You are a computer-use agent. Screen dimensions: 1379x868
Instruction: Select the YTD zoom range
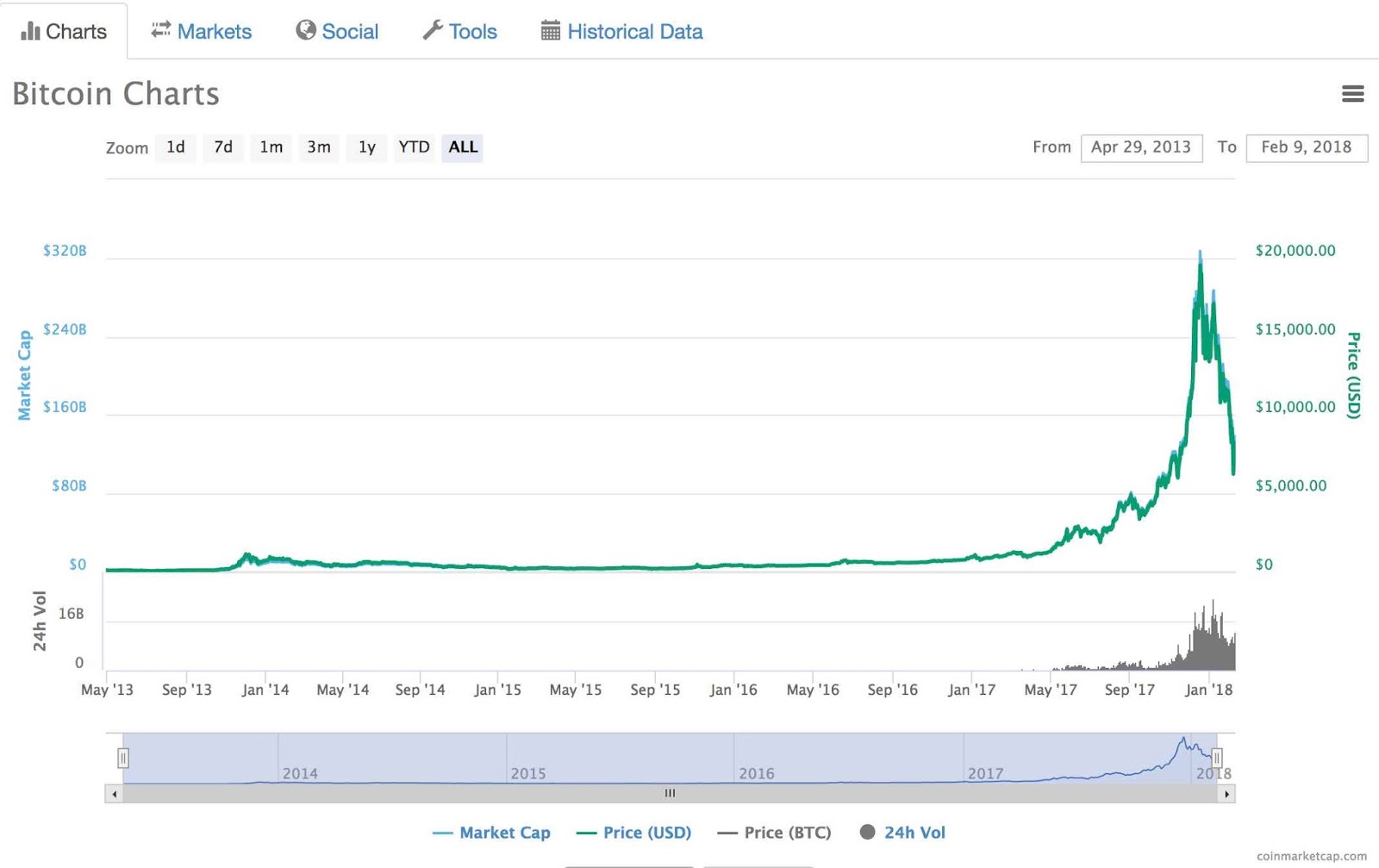coord(414,147)
